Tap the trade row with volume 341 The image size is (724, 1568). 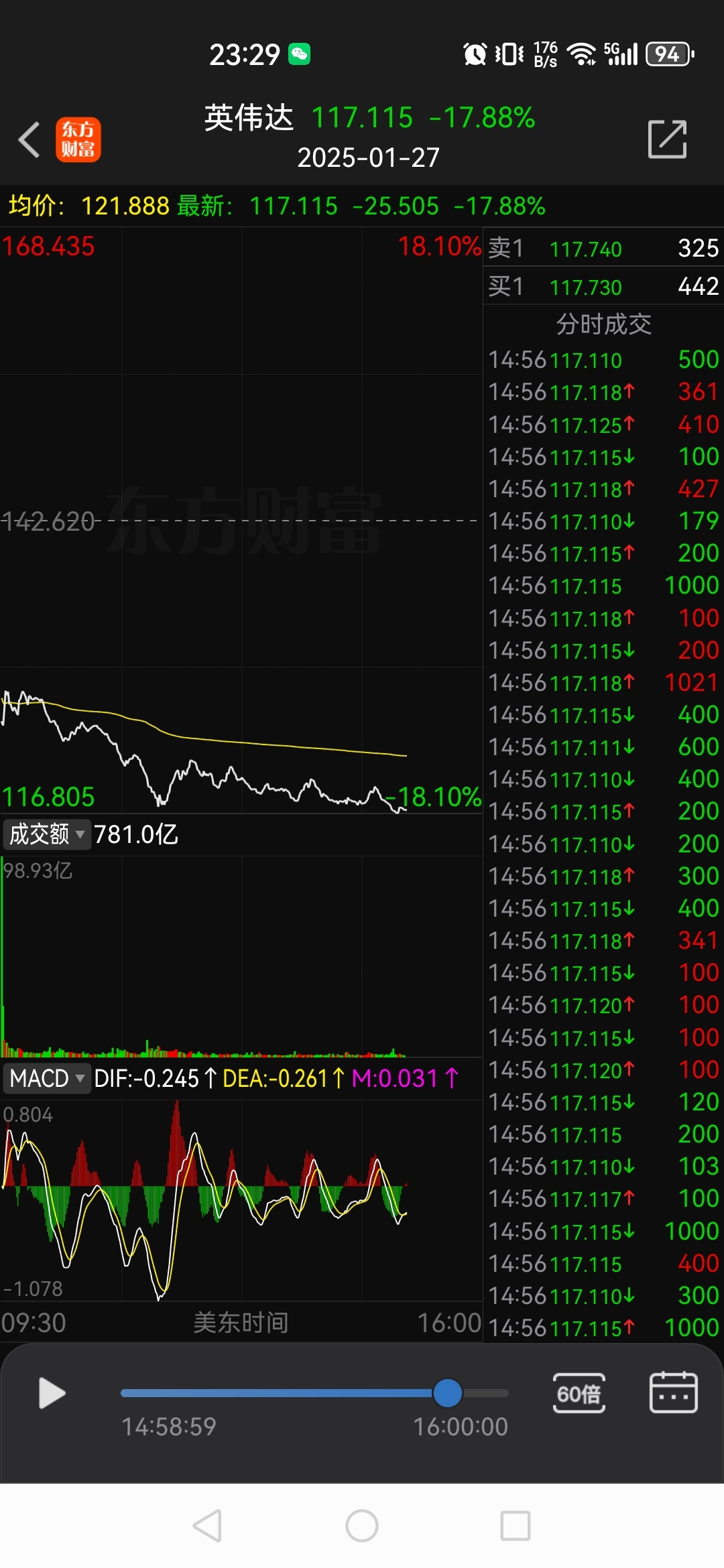(x=603, y=940)
